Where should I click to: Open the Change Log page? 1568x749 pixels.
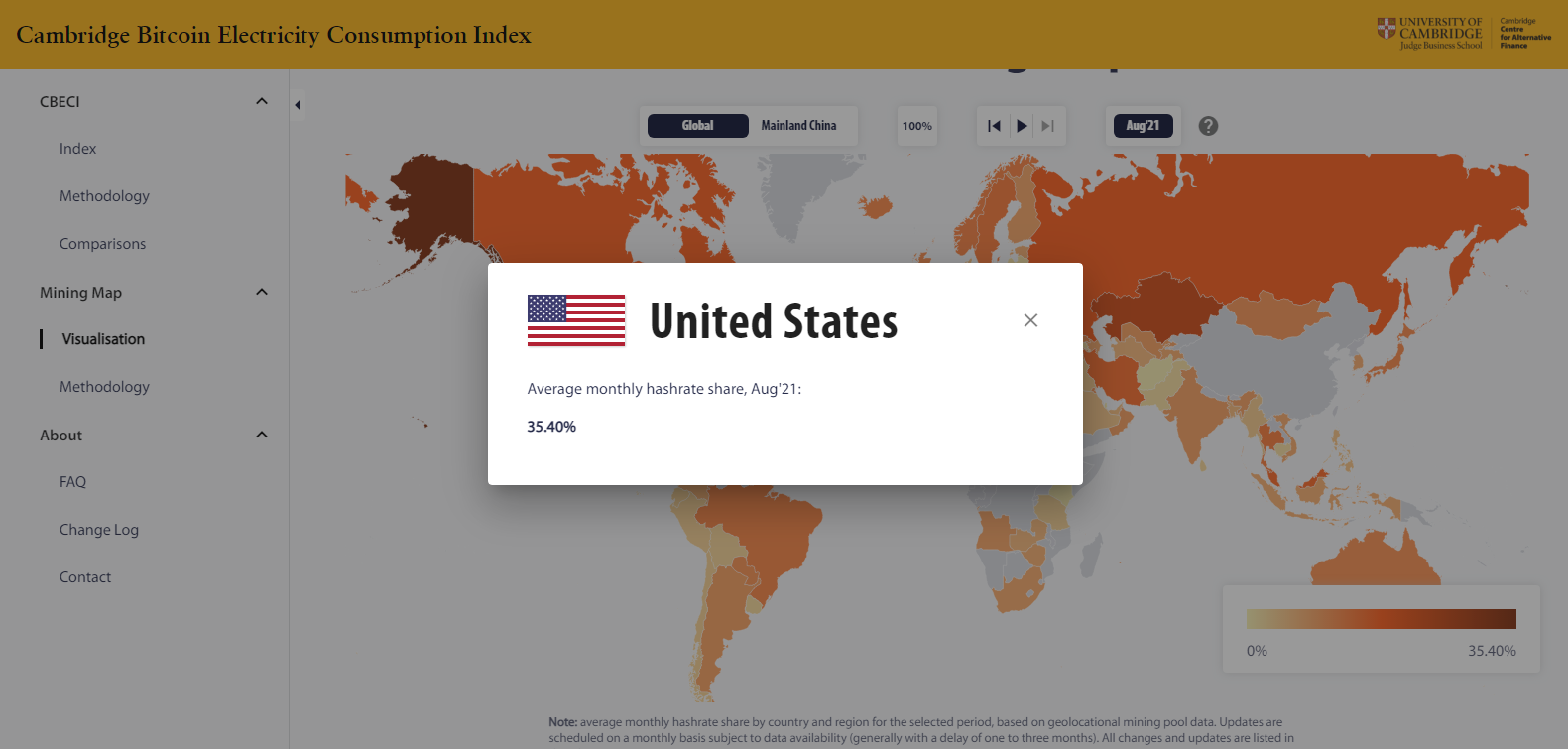[x=99, y=530]
